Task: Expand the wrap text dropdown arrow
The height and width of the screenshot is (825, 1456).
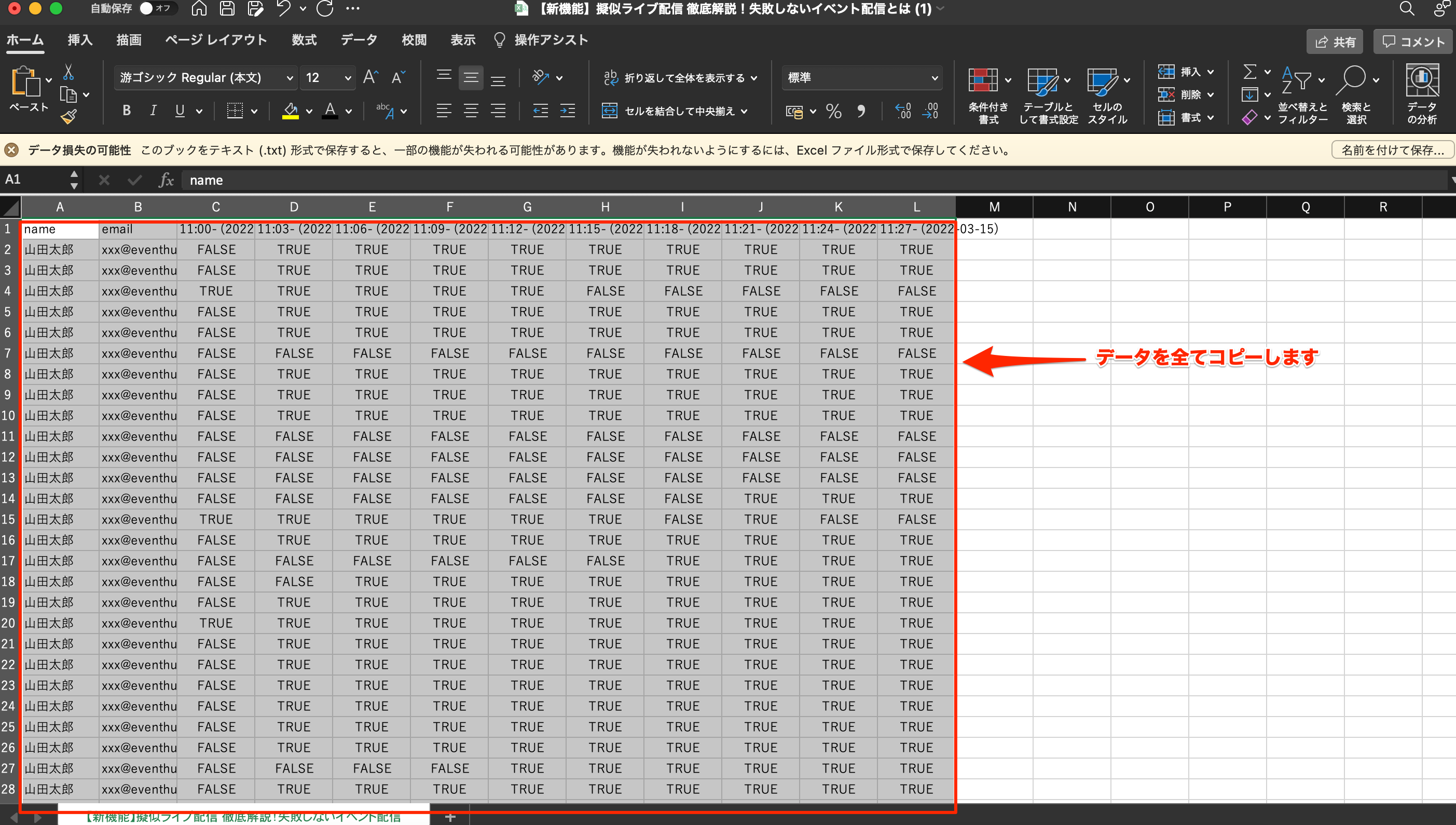Action: (754, 78)
